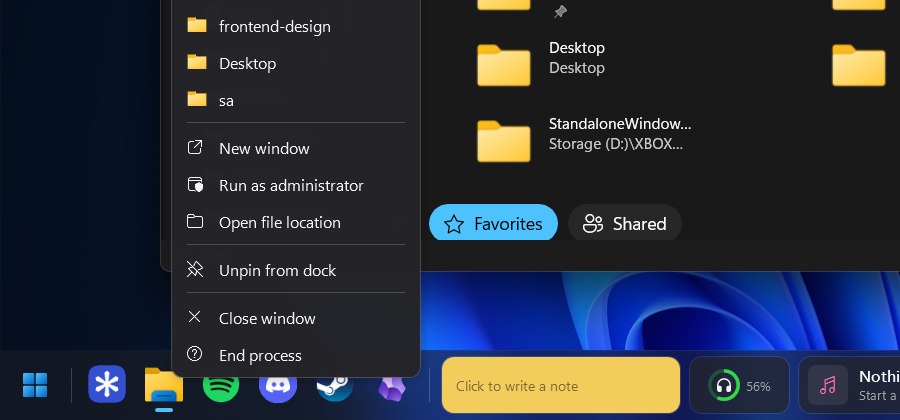Switch to the Favorites tab
900x420 pixels.
[494, 223]
